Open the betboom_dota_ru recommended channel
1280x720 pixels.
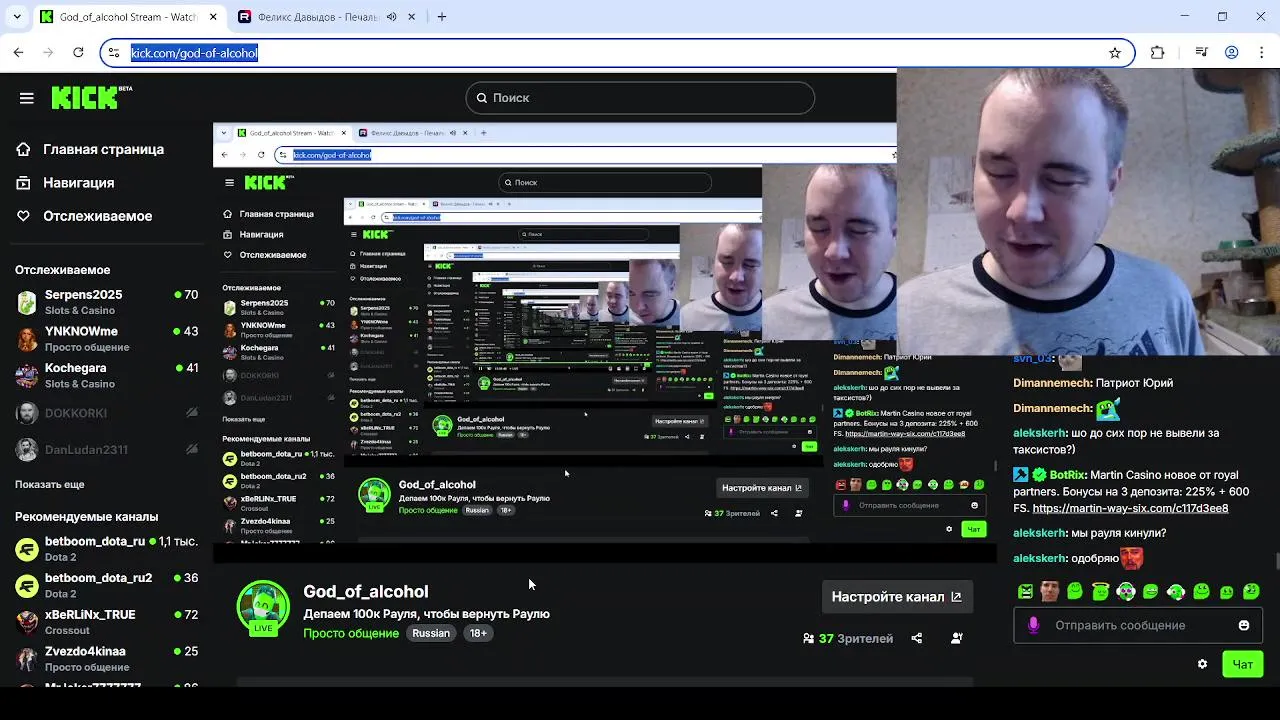click(x=106, y=549)
